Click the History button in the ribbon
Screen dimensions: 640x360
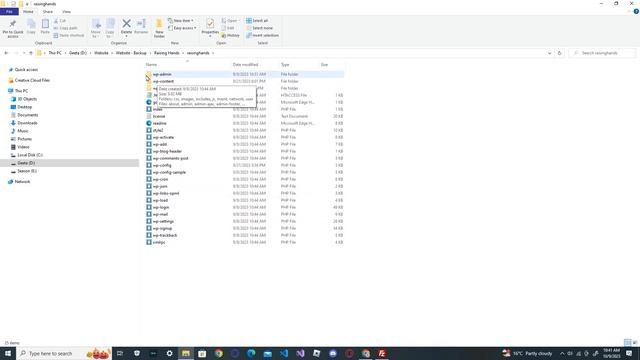(231, 36)
